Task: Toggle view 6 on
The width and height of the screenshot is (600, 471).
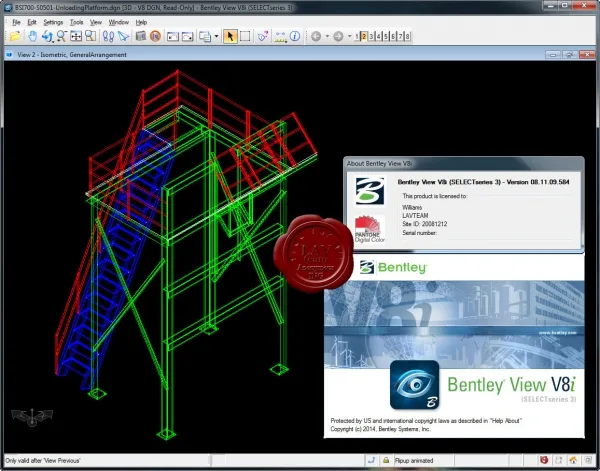Action: [x=393, y=36]
